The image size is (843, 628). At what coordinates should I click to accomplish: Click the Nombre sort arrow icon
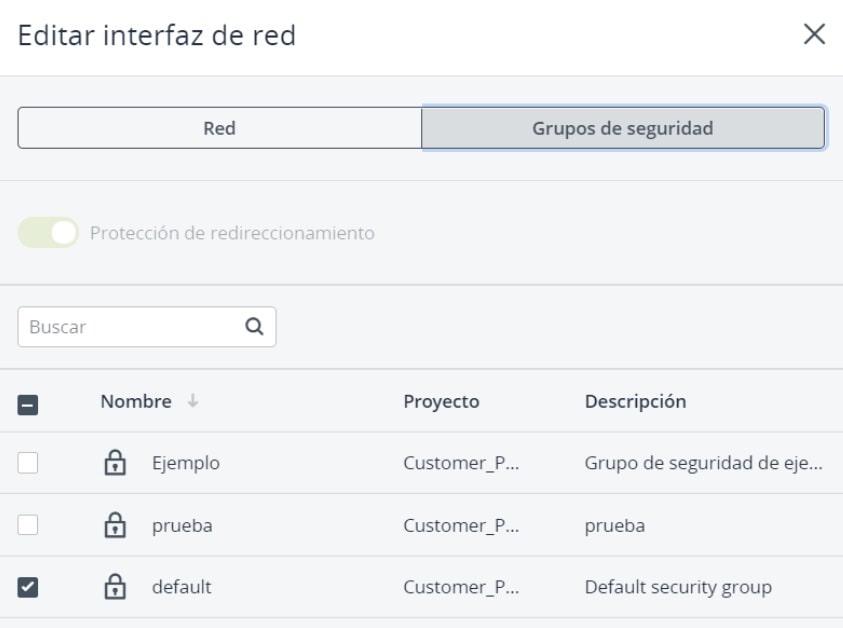tap(192, 401)
